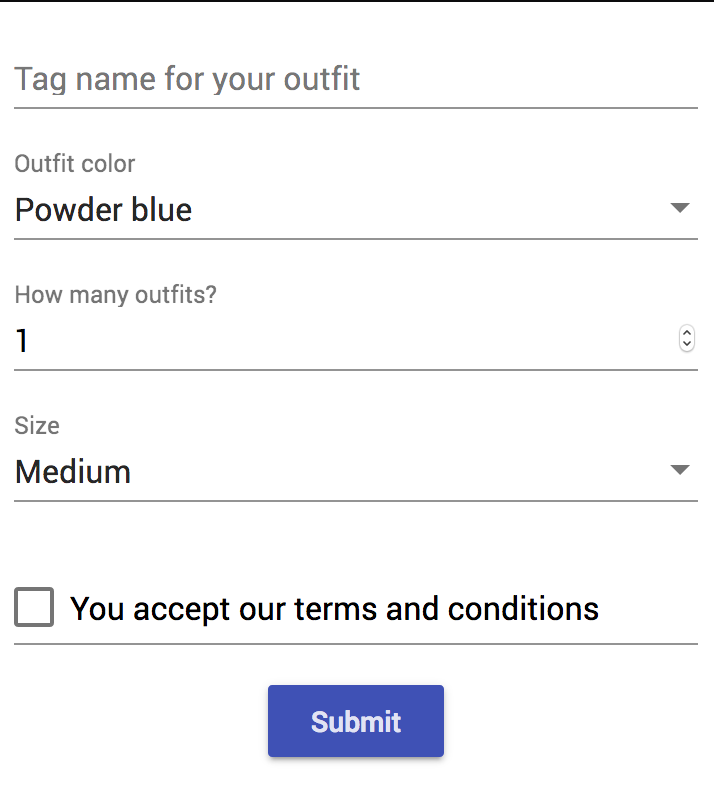Click the digit 1 in the quantity field
The image size is (714, 790).
pyautogui.click(x=22, y=341)
